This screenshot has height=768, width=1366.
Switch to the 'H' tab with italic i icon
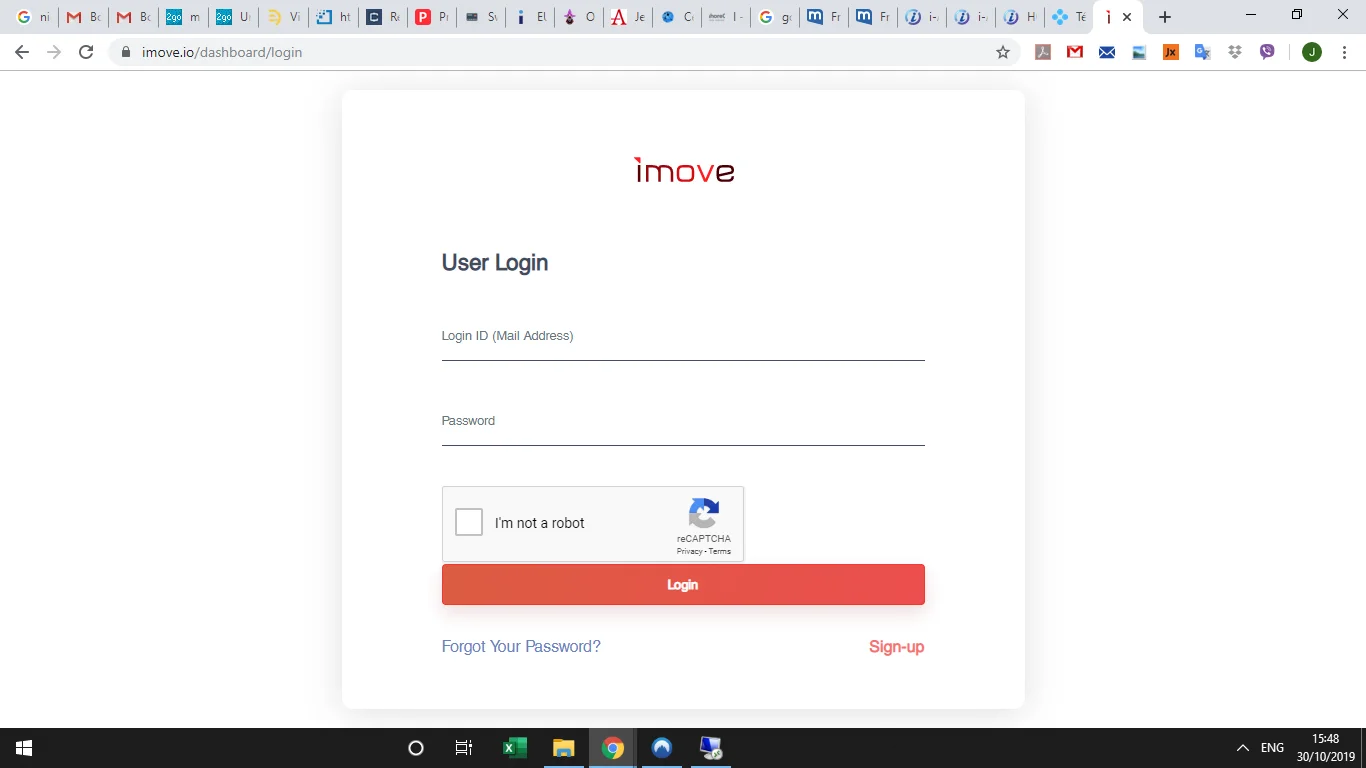coord(1021,17)
